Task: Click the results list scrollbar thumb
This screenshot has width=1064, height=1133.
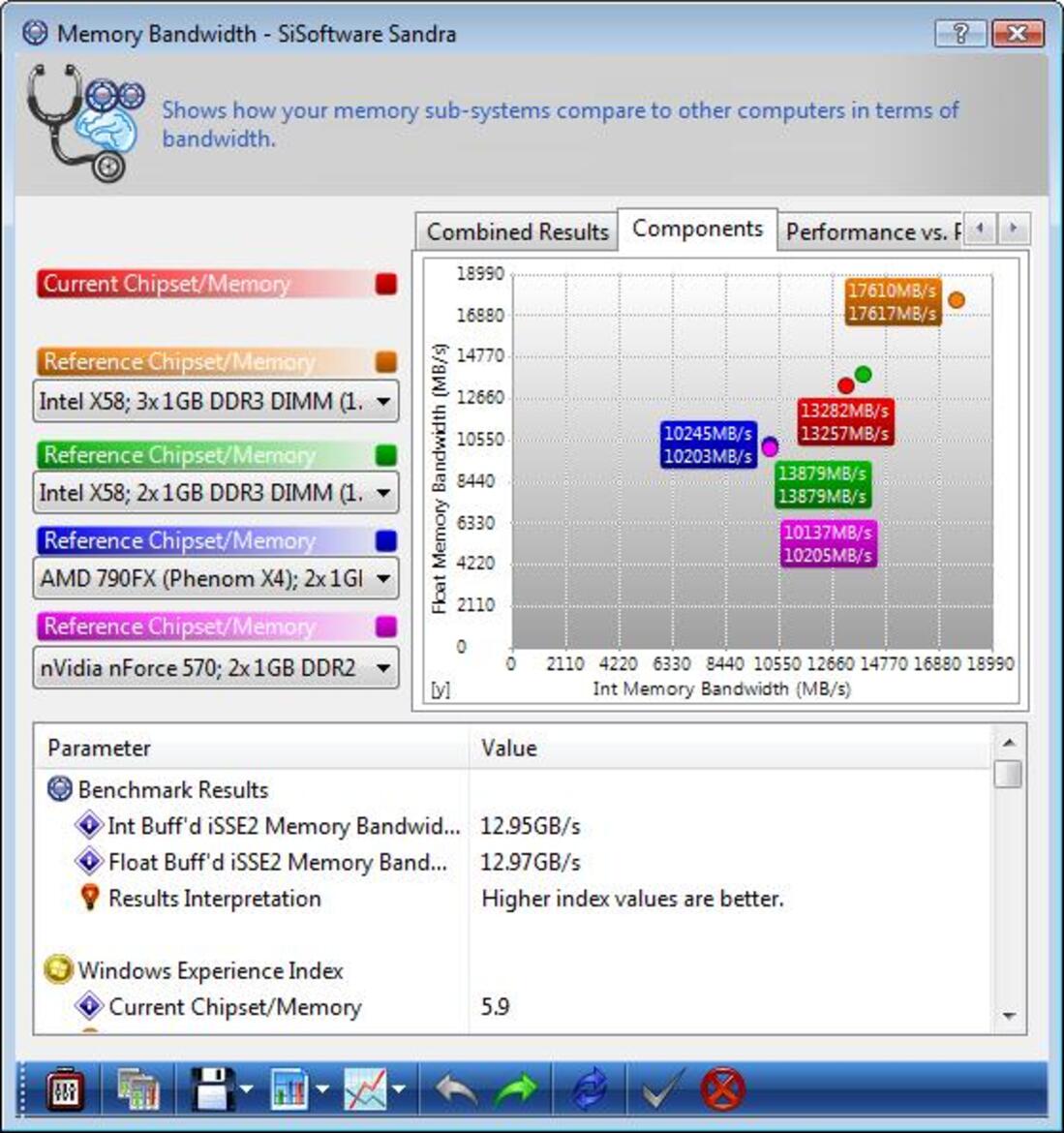Action: click(1009, 774)
